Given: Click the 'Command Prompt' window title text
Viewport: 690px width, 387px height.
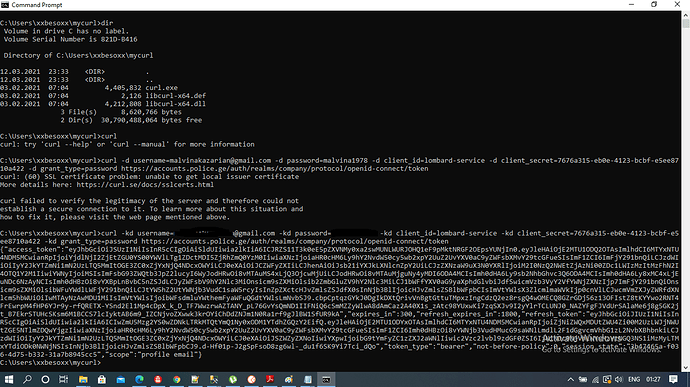Looking at the screenshot, I should click(37, 5).
